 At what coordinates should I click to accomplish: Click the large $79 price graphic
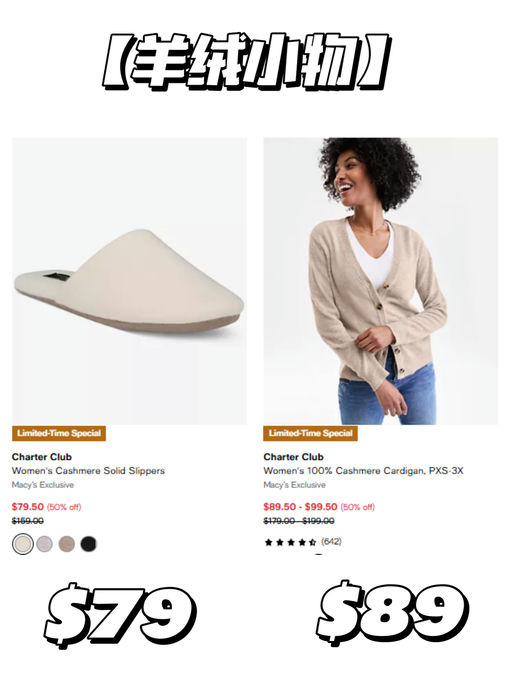pyautogui.click(x=120, y=615)
